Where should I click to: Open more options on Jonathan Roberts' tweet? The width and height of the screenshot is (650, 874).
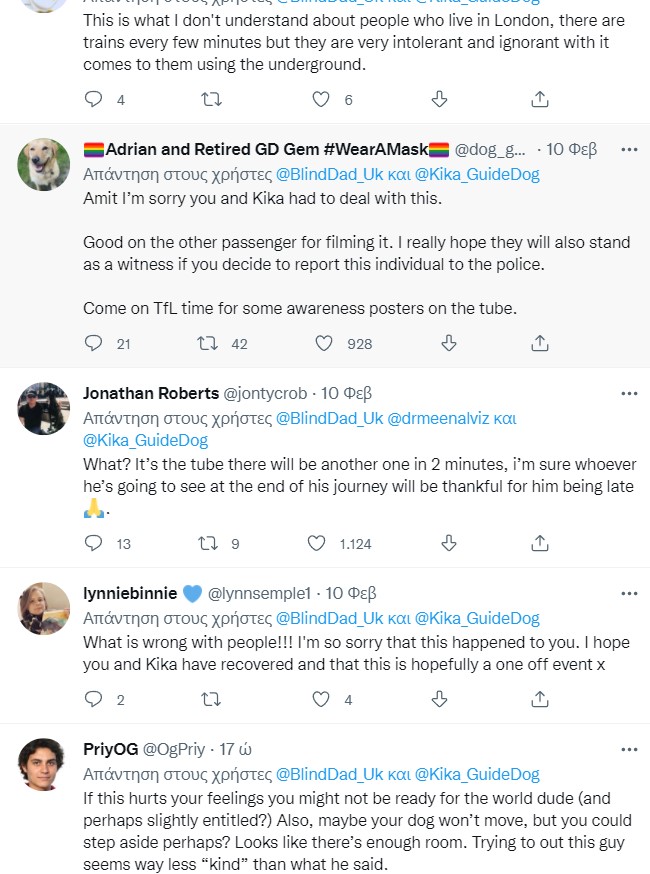(629, 393)
